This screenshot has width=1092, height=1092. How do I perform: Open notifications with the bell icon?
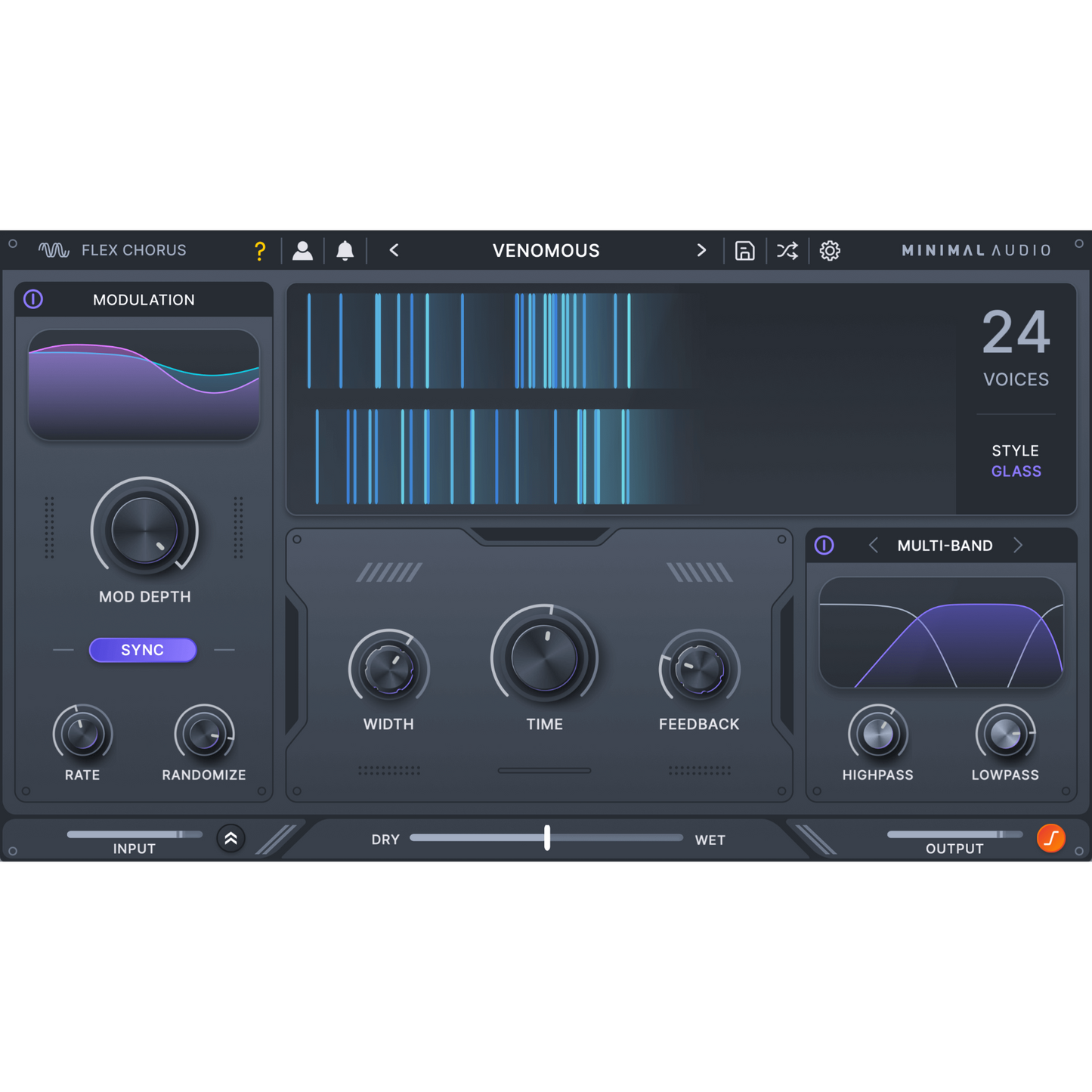[345, 251]
